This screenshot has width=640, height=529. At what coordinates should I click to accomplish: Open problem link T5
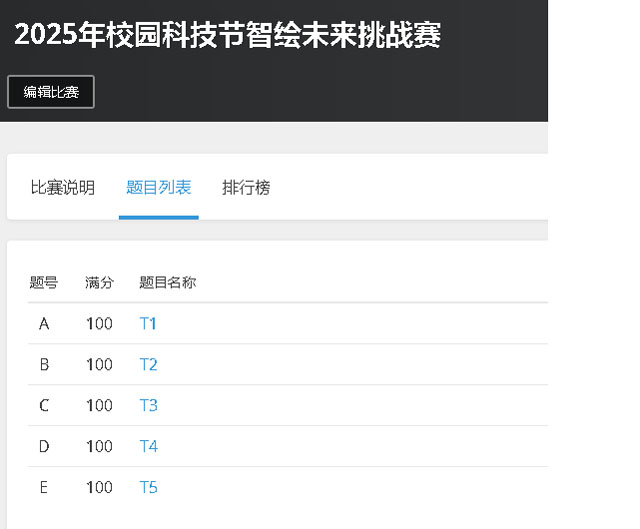coord(149,487)
